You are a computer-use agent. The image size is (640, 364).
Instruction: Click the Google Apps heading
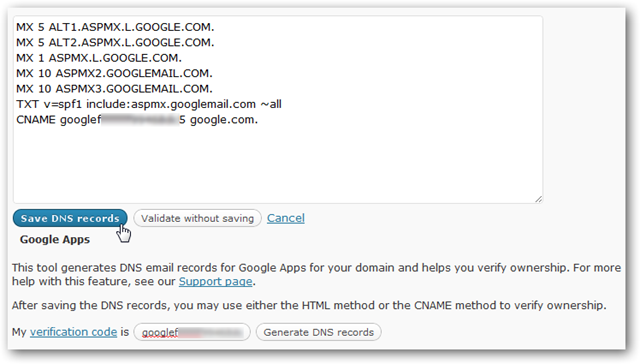pos(55,240)
